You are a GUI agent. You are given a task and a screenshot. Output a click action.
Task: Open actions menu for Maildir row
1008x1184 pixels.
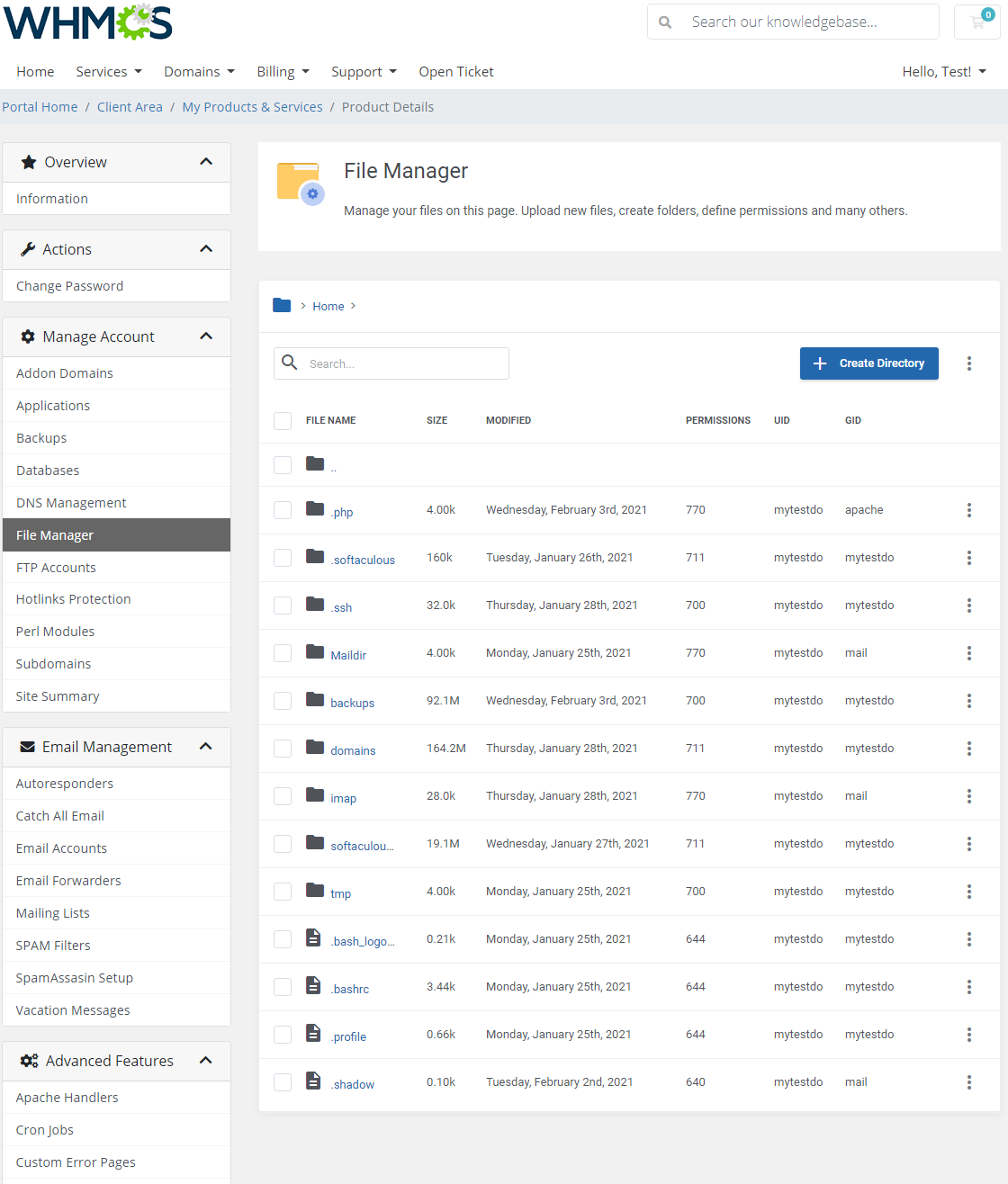(969, 653)
